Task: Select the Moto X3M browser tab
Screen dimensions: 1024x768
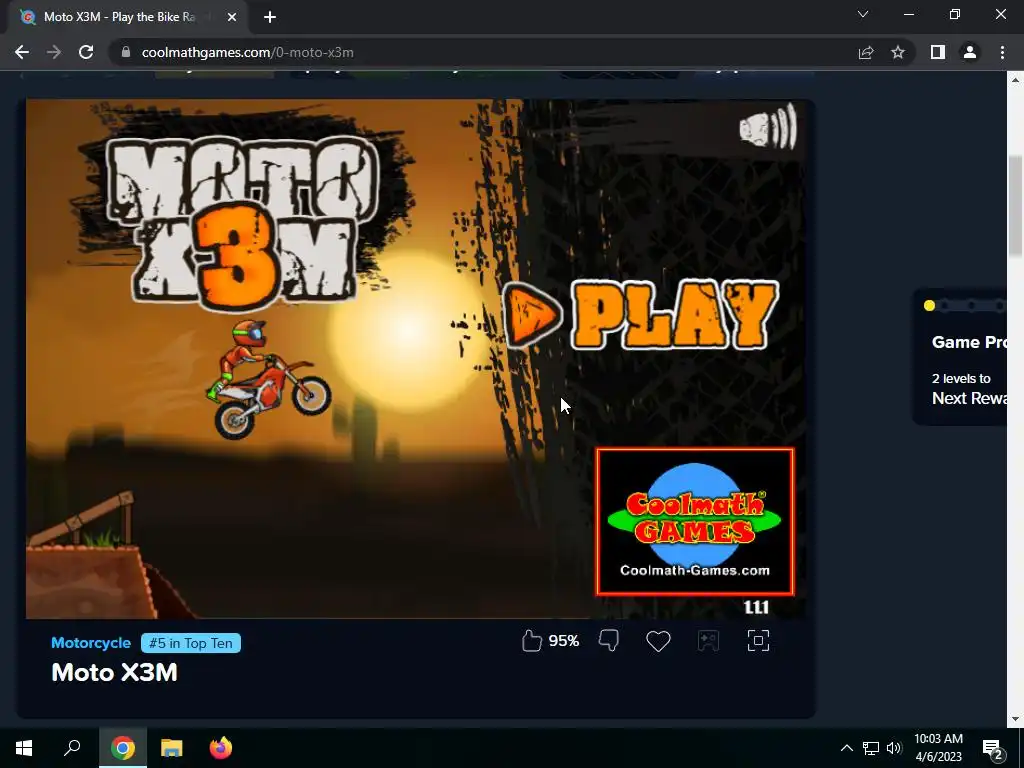Action: (x=127, y=17)
